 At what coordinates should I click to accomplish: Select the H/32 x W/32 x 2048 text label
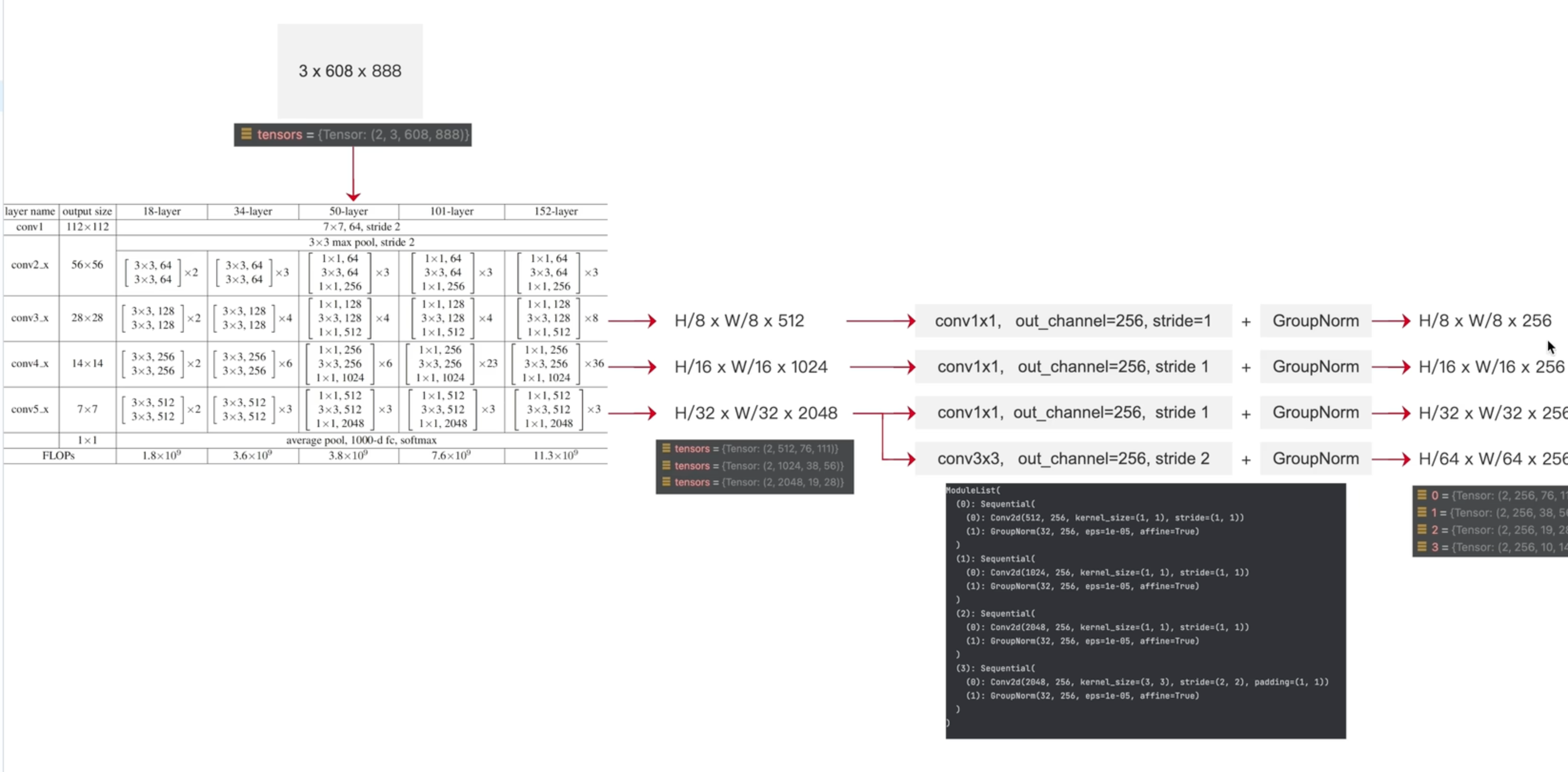(x=756, y=413)
